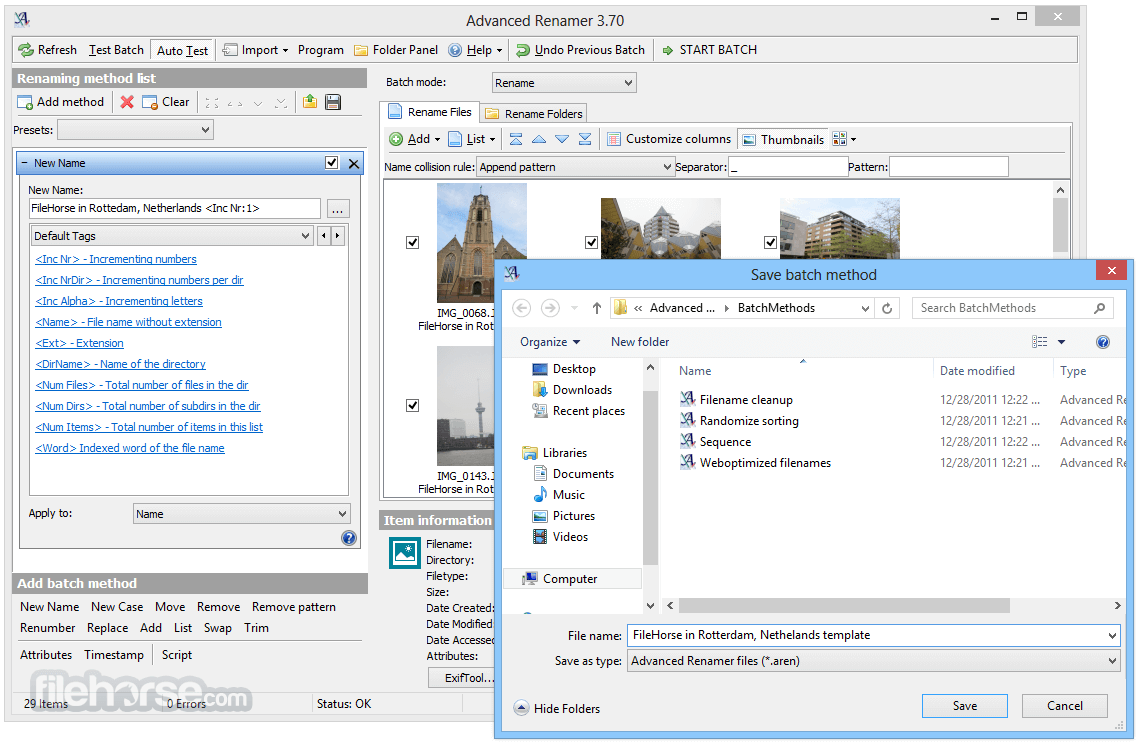
Task: Open the Add files menu
Action: click(x=415, y=139)
